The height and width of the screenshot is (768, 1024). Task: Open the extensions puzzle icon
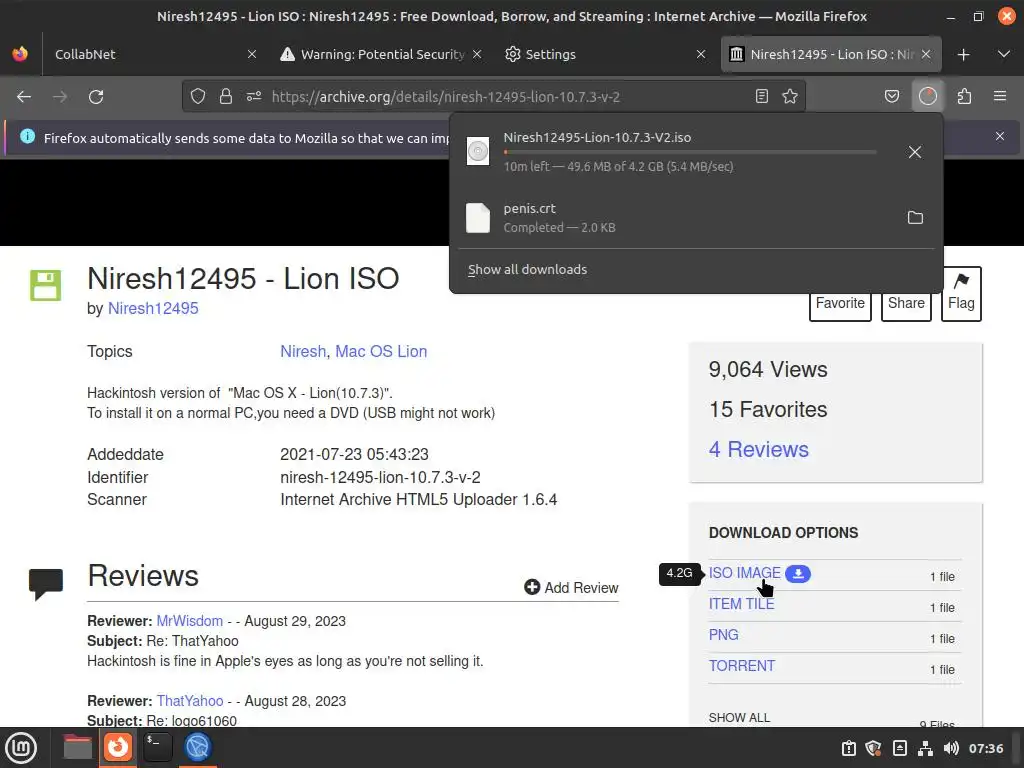click(x=964, y=97)
